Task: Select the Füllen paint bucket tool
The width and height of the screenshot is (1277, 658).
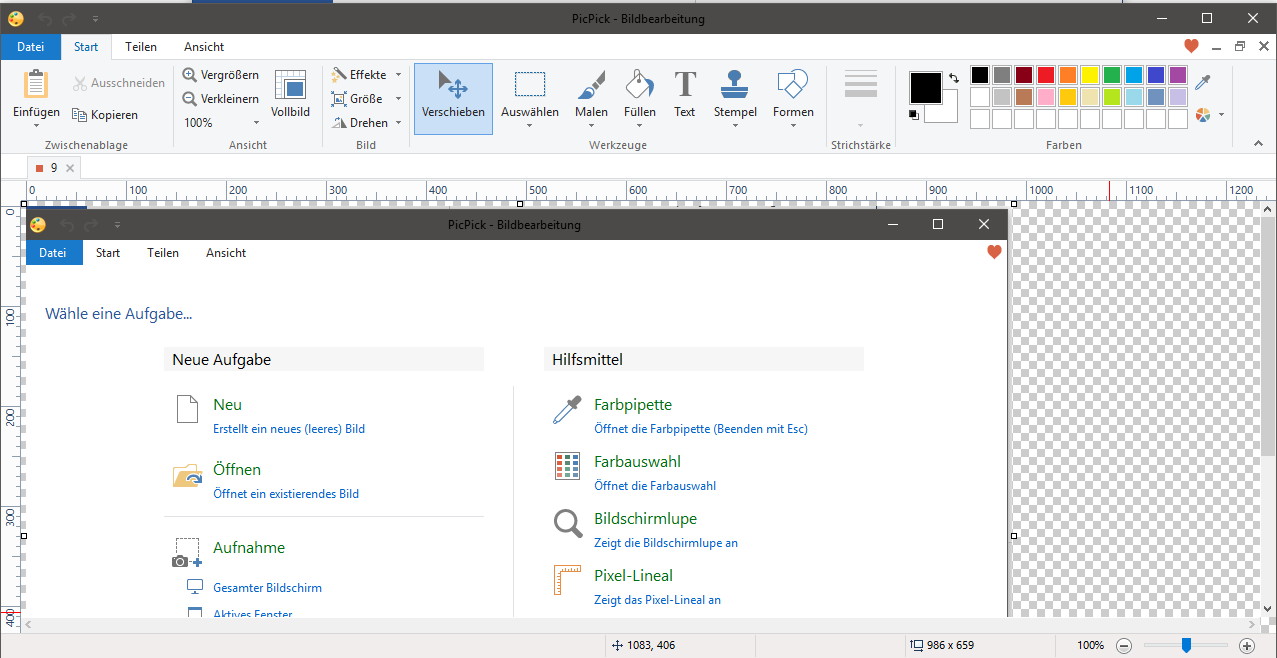Action: pyautogui.click(x=640, y=98)
